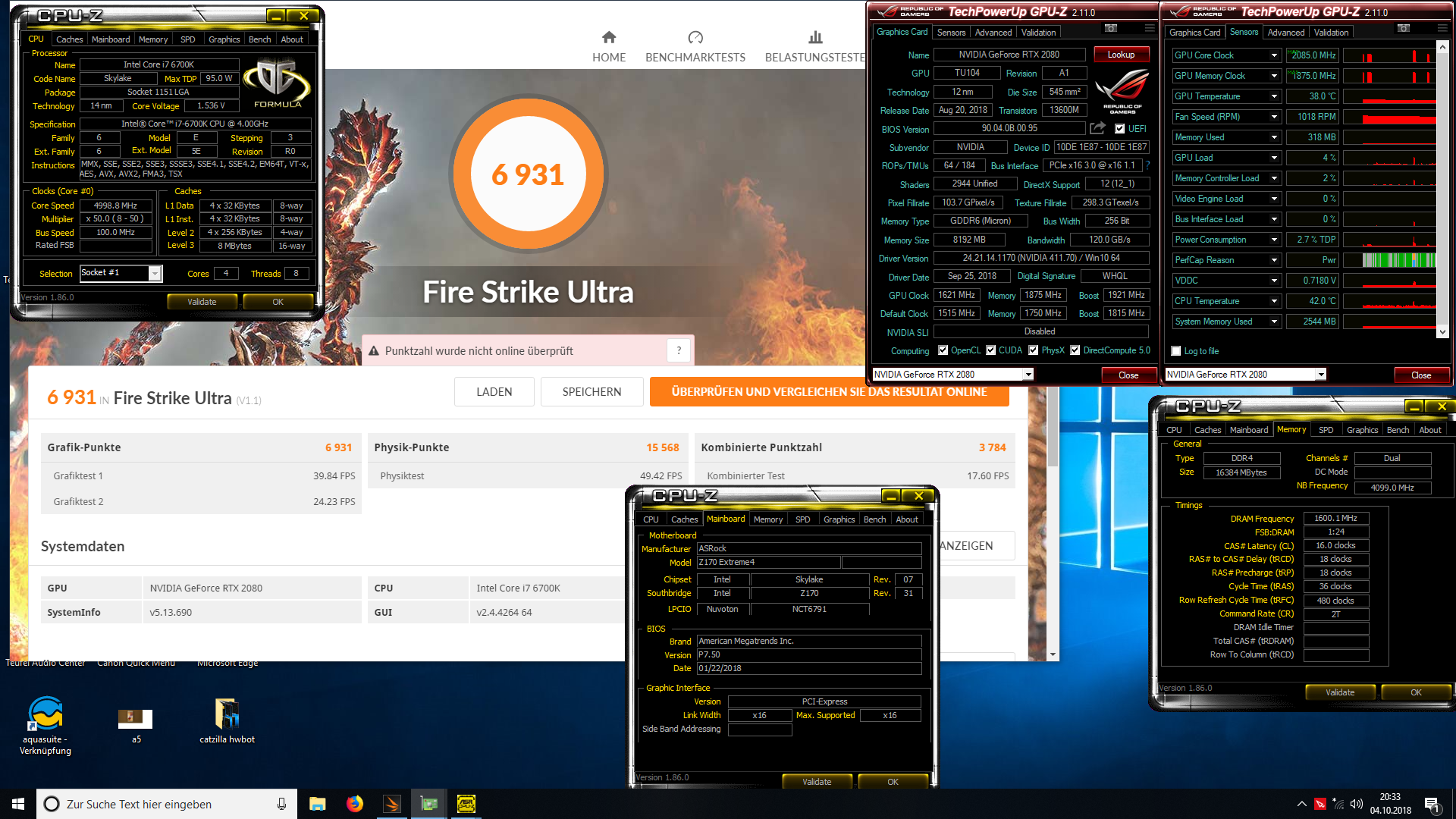
Task: Take screenshot with camera icon in Sensors GPU-Z
Action: click(x=1404, y=29)
